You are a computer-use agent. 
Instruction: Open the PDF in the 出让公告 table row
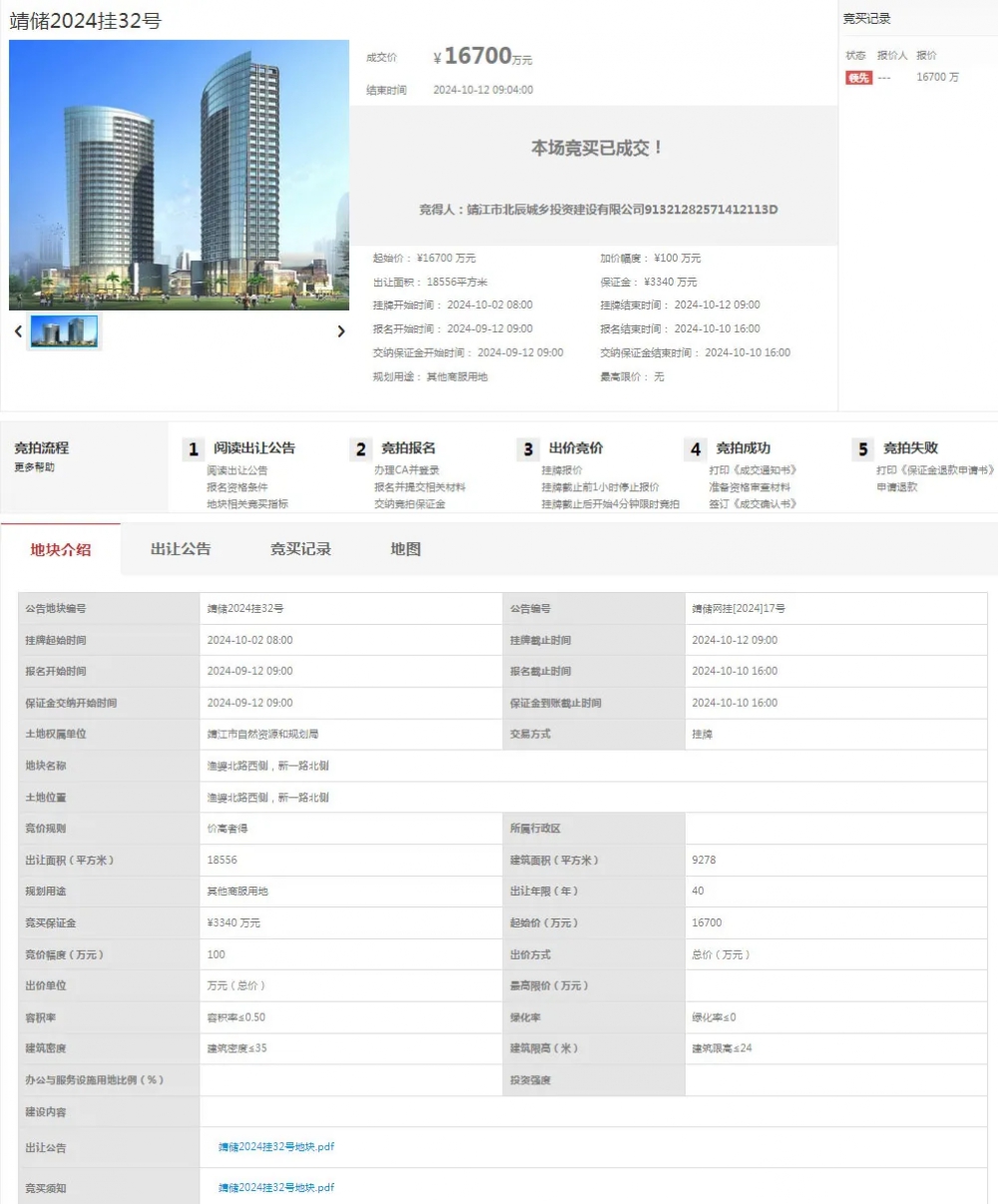pos(276,1147)
